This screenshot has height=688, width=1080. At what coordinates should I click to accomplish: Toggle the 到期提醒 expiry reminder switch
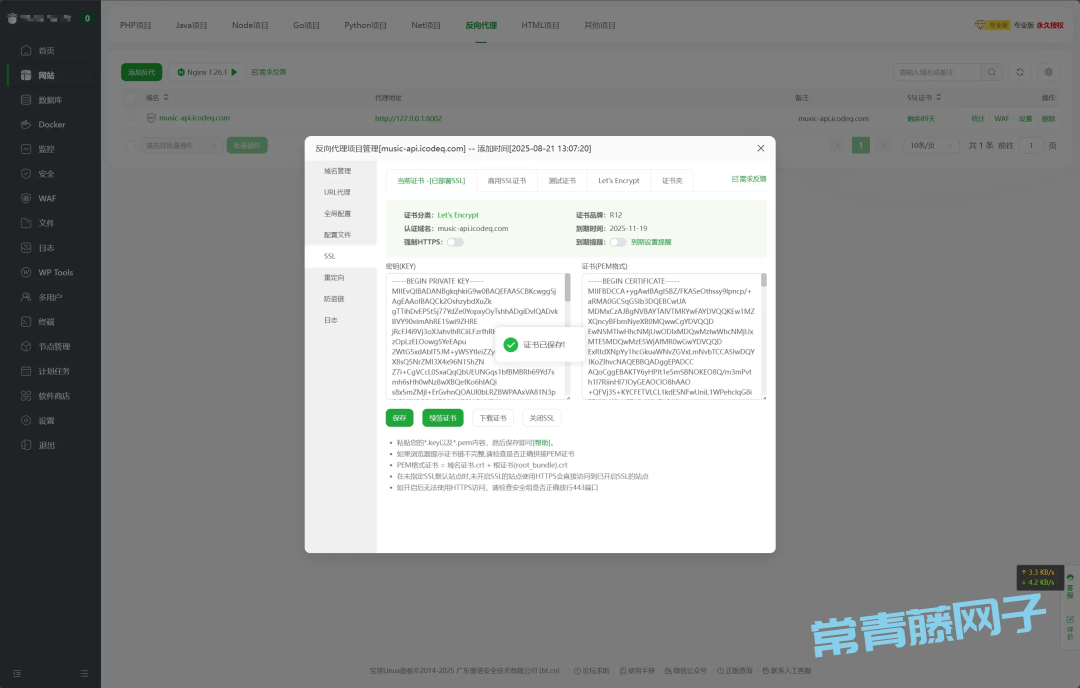[618, 242]
